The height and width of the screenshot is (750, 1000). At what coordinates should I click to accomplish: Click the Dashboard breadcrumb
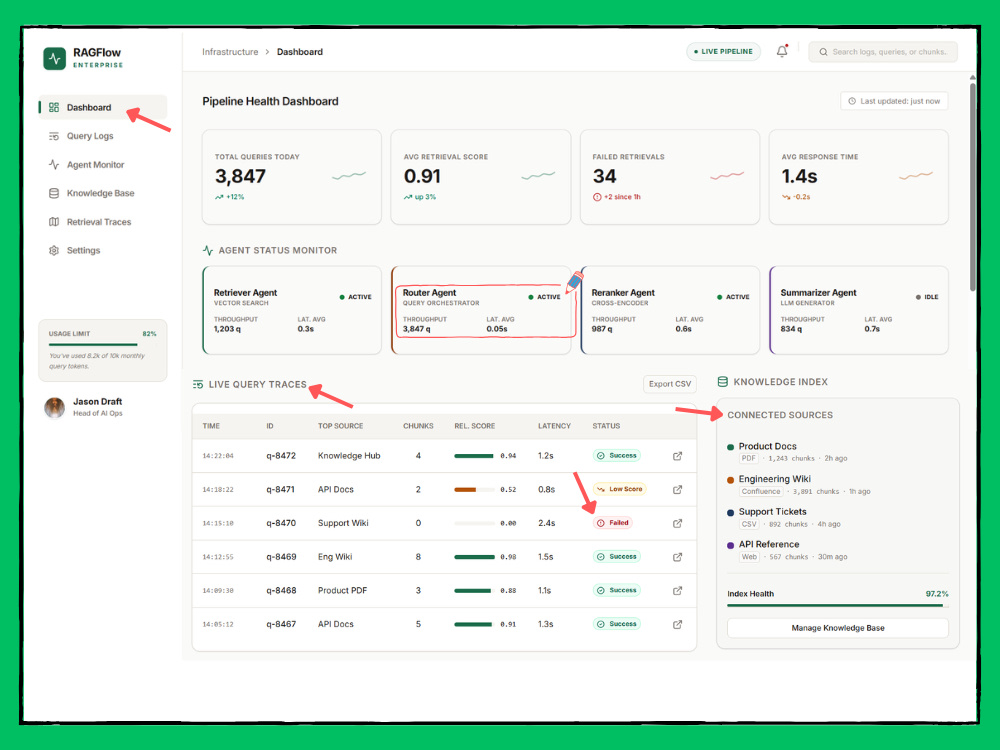click(300, 52)
